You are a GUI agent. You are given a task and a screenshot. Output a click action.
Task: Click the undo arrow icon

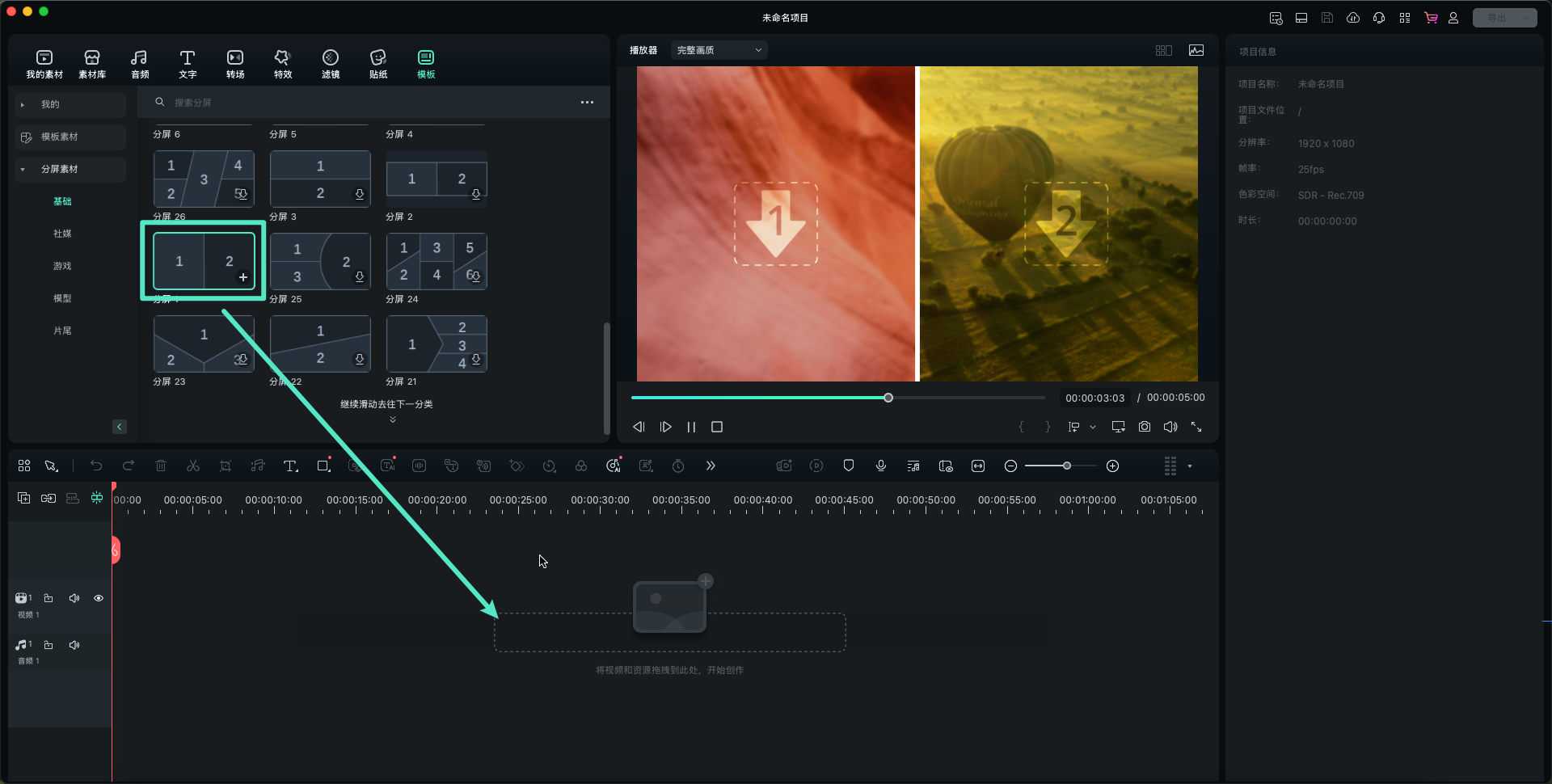click(x=96, y=466)
